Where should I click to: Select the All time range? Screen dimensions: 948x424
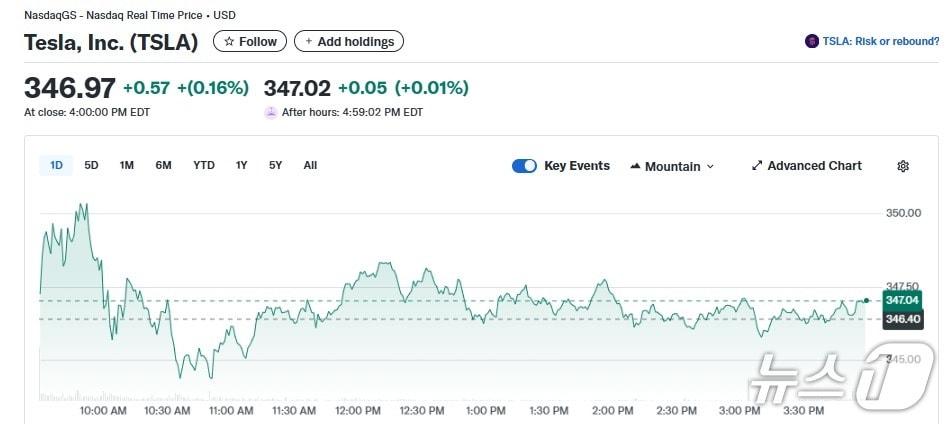pyautogui.click(x=310, y=166)
